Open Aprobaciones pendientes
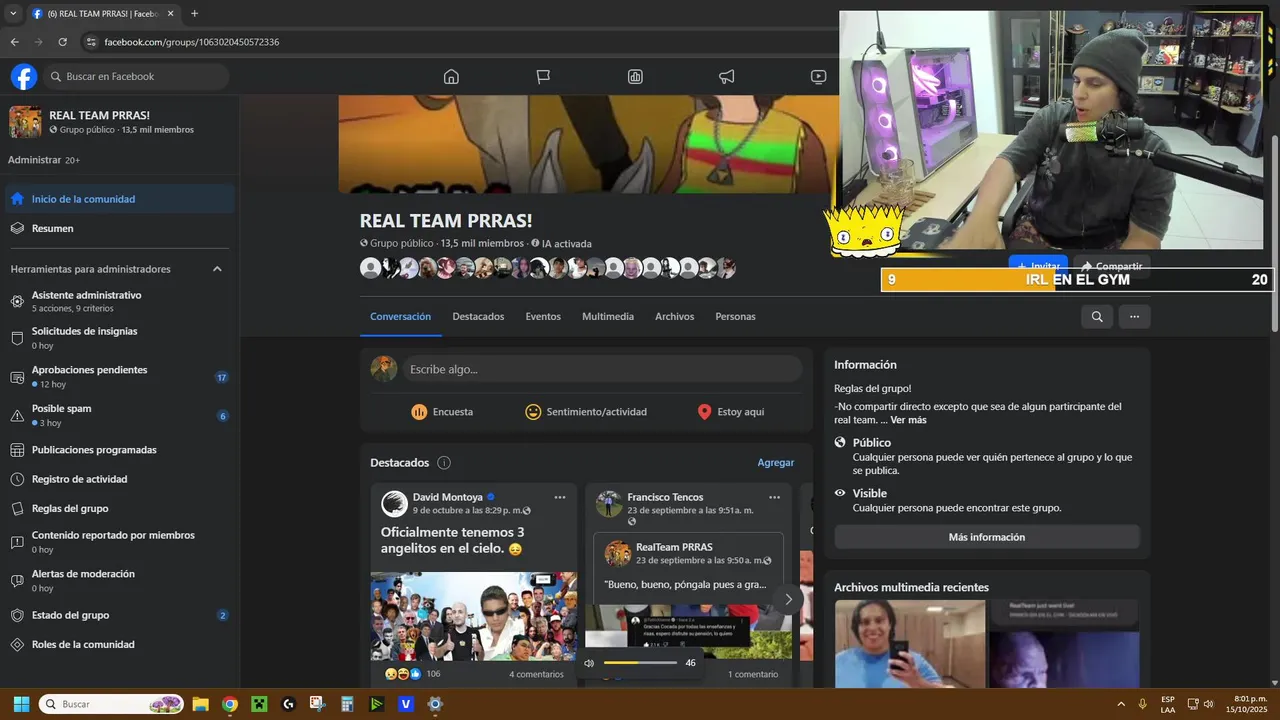 [x=118, y=376]
